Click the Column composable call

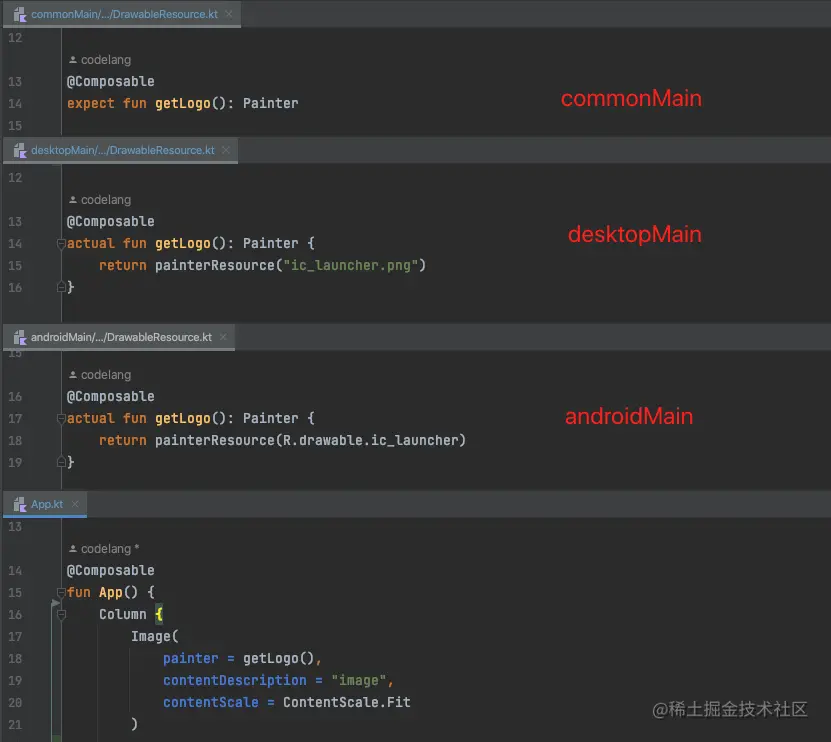[122, 614]
